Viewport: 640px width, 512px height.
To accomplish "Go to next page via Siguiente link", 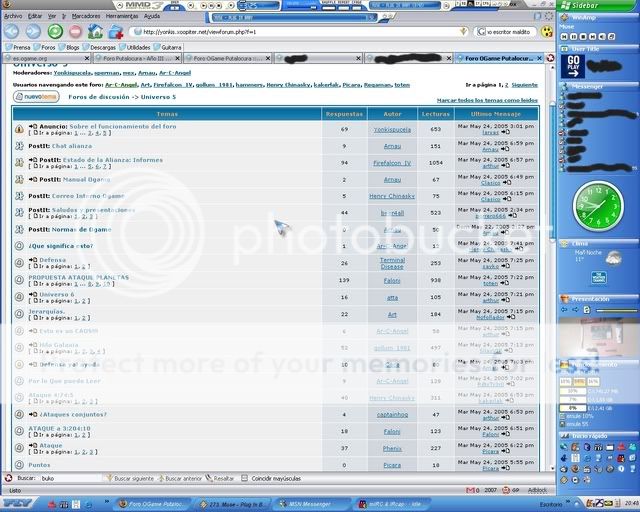I will (x=524, y=85).
